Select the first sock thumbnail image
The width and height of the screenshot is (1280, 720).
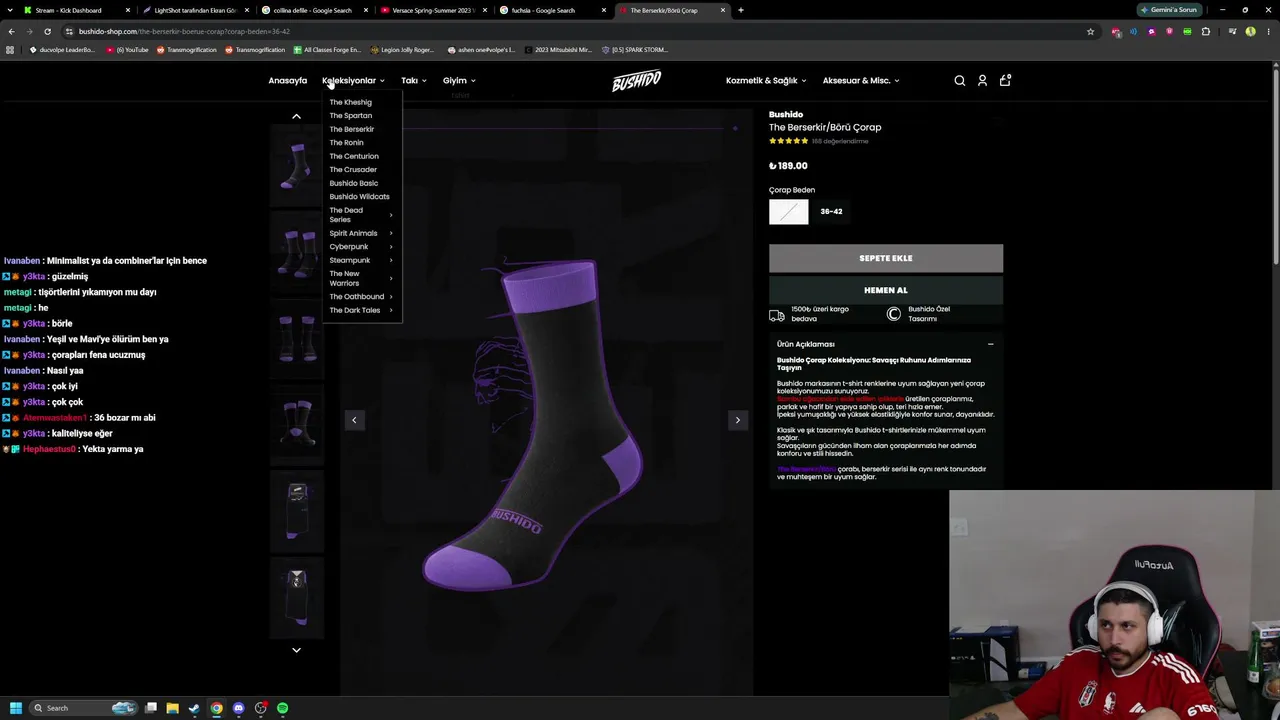pyautogui.click(x=296, y=165)
